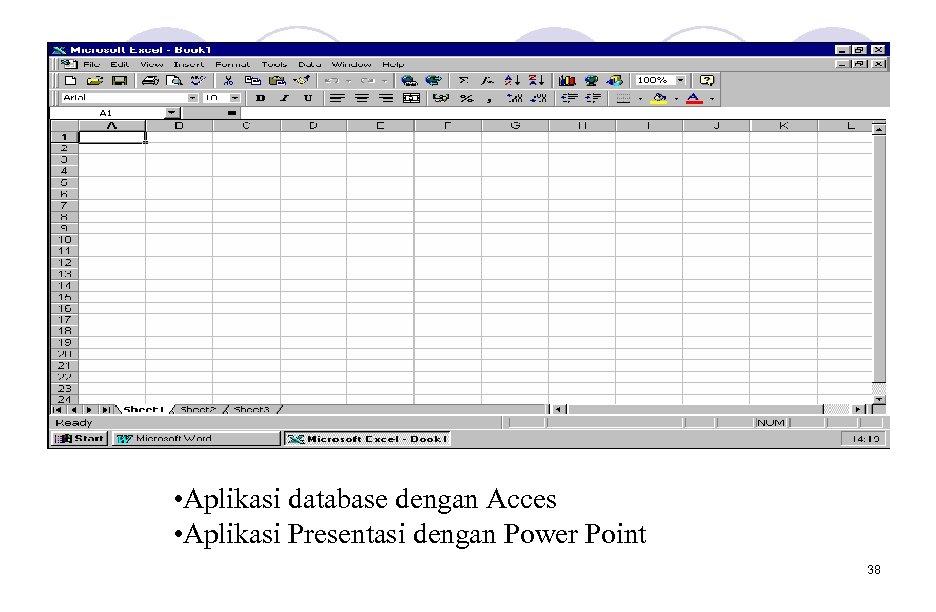Open the Drawing toolbar icon
Viewport: 936px width, 612px height.
615,81
